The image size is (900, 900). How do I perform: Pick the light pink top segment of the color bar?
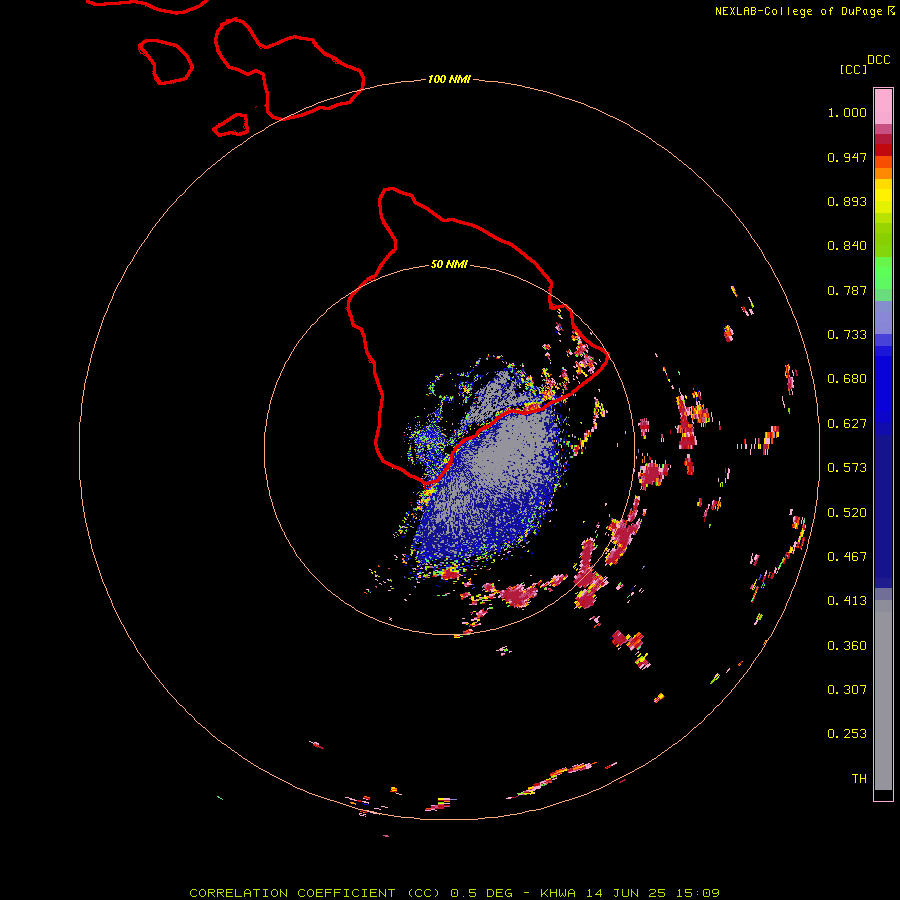click(x=883, y=107)
